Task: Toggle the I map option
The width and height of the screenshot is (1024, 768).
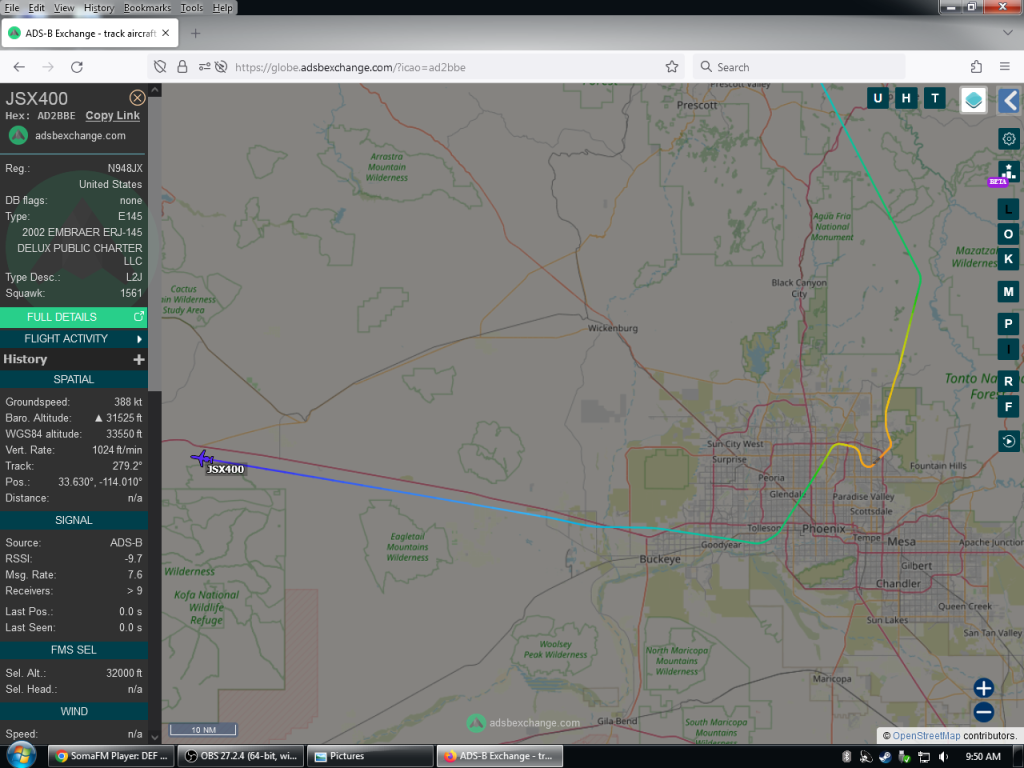Action: pyautogui.click(x=1008, y=349)
